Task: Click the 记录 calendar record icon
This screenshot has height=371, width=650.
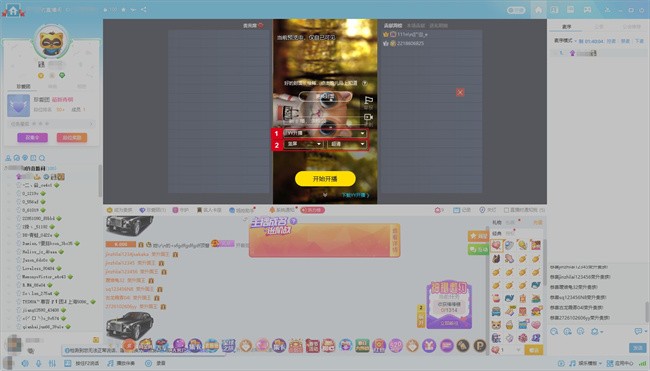Action: click(462, 210)
